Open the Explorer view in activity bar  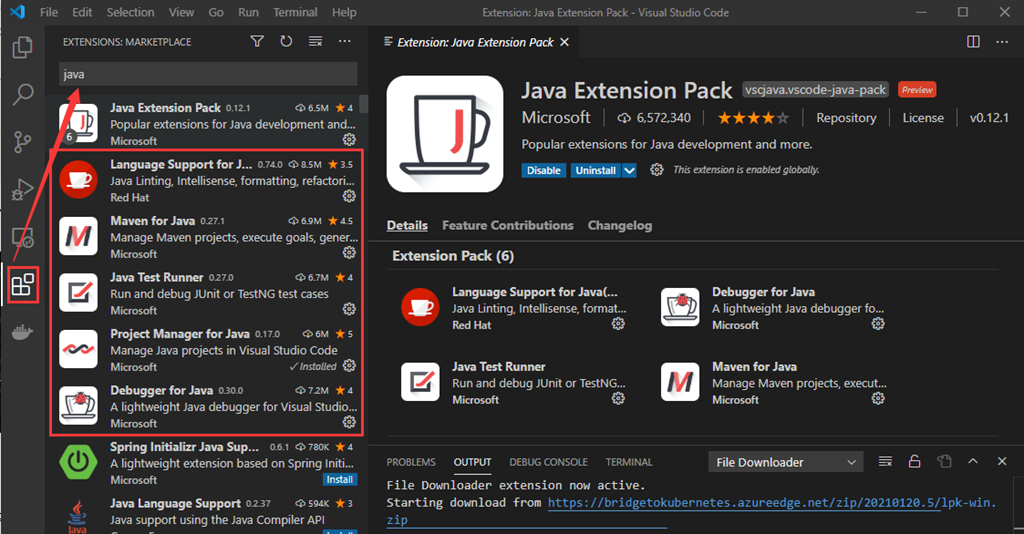(x=23, y=47)
